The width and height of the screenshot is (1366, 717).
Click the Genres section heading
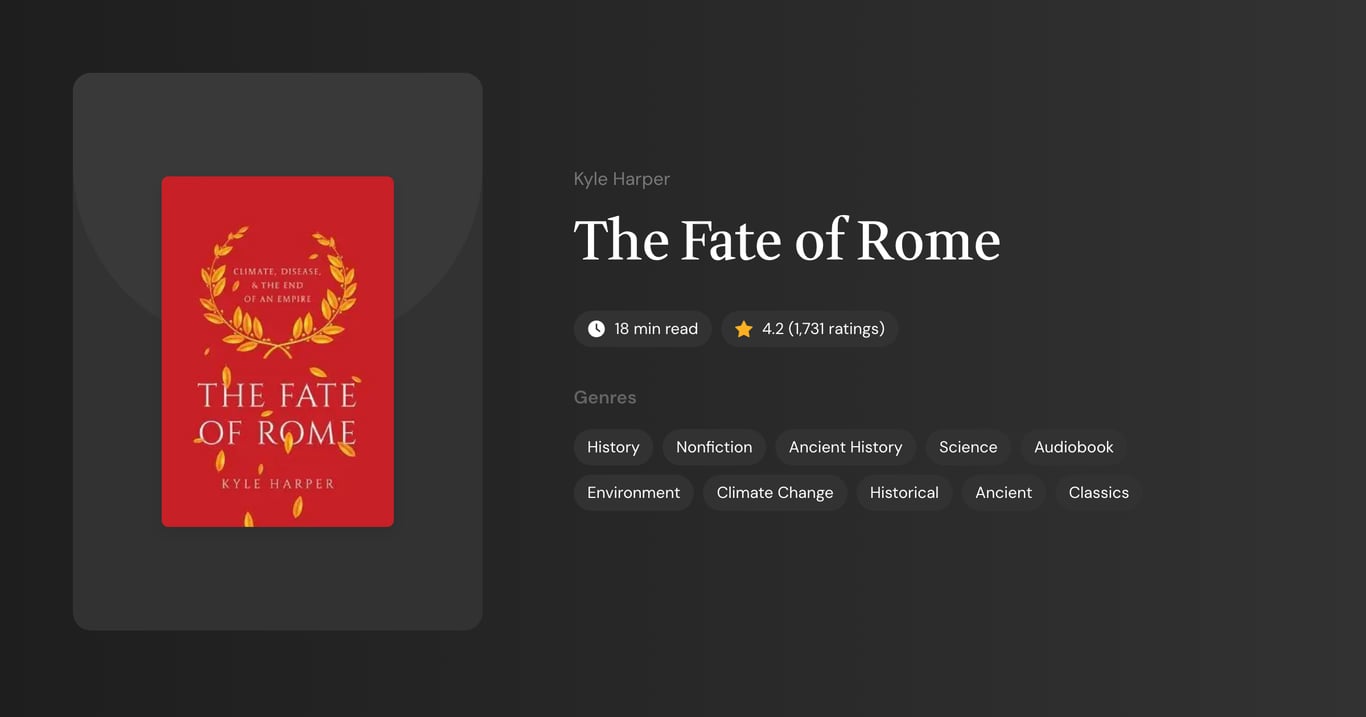click(605, 397)
